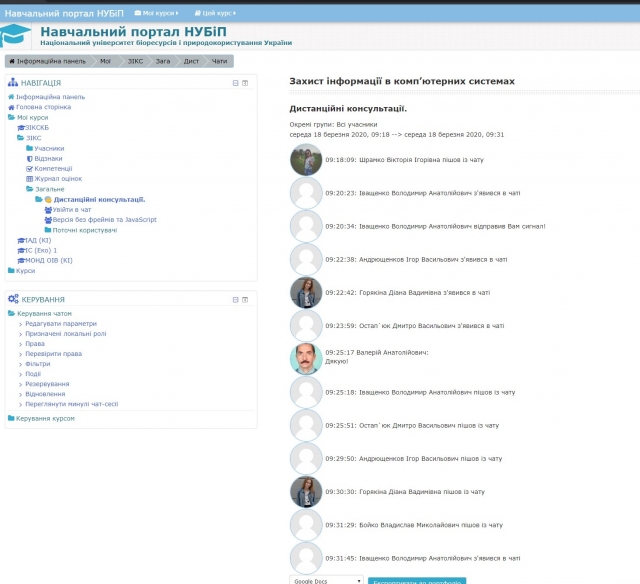
Task: Click Іващенко avatar at 09:31:45
Action: 306,558
